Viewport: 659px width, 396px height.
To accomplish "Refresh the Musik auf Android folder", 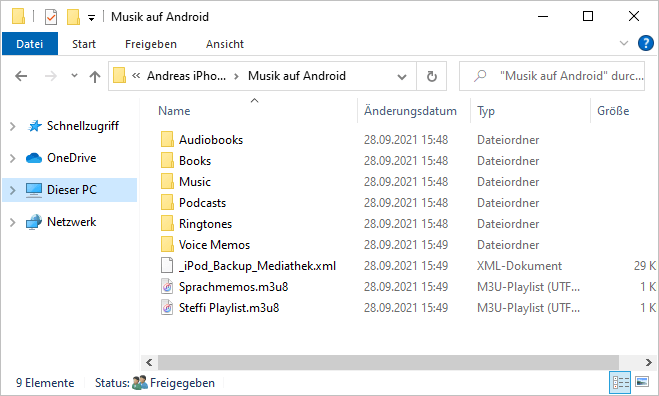I will pyautogui.click(x=432, y=76).
